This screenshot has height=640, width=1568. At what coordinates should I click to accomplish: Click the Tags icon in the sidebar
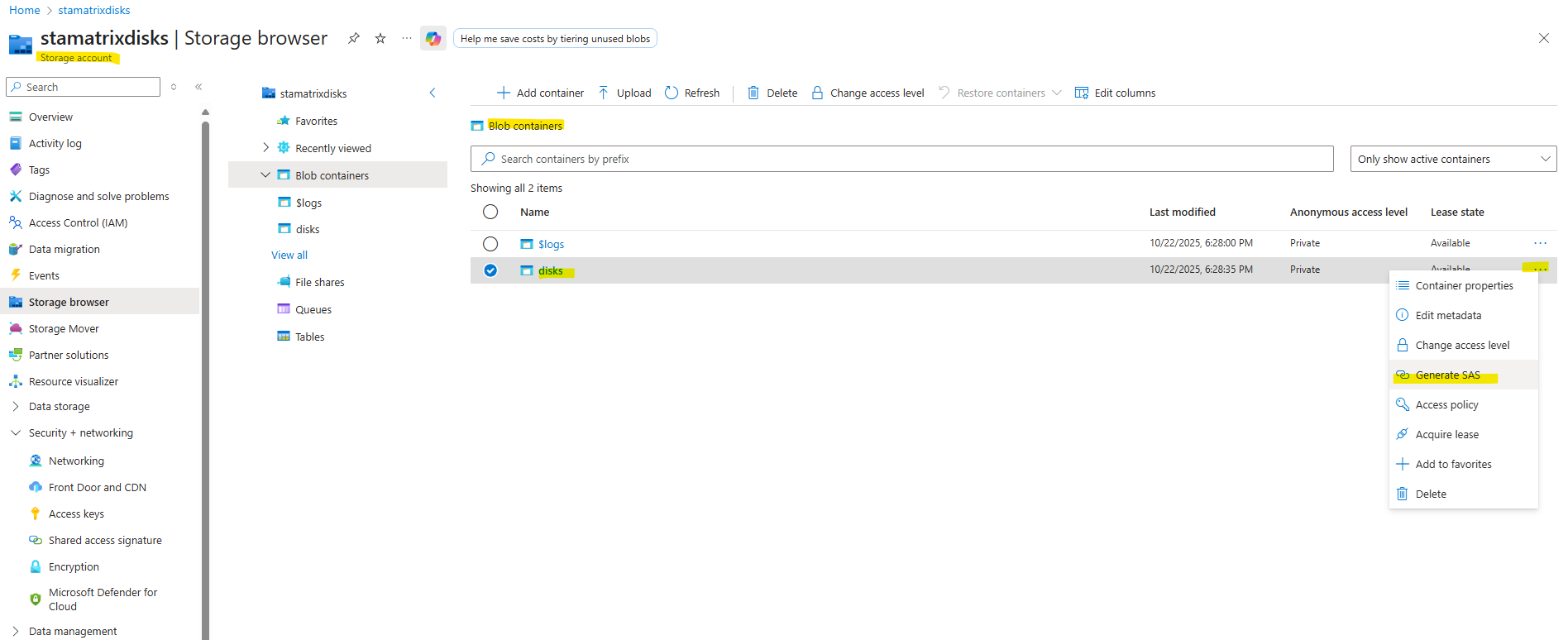pyautogui.click(x=16, y=170)
